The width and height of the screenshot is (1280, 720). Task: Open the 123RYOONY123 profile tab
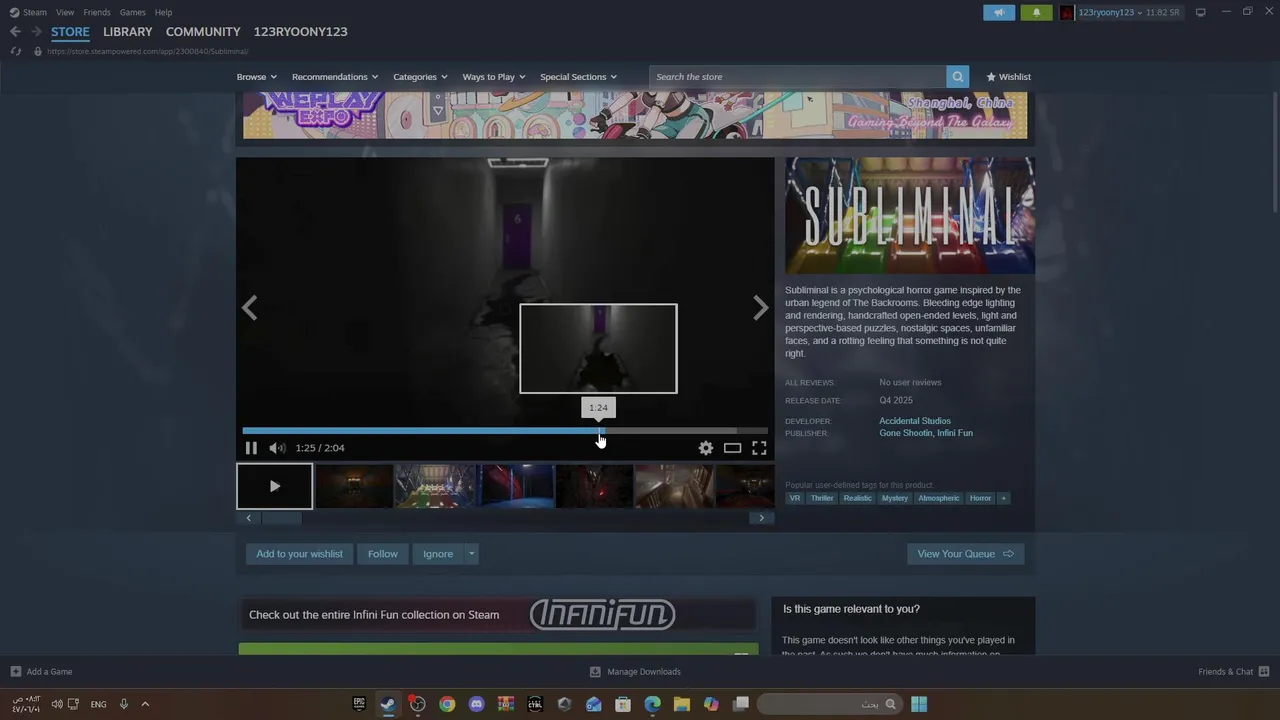300,32
